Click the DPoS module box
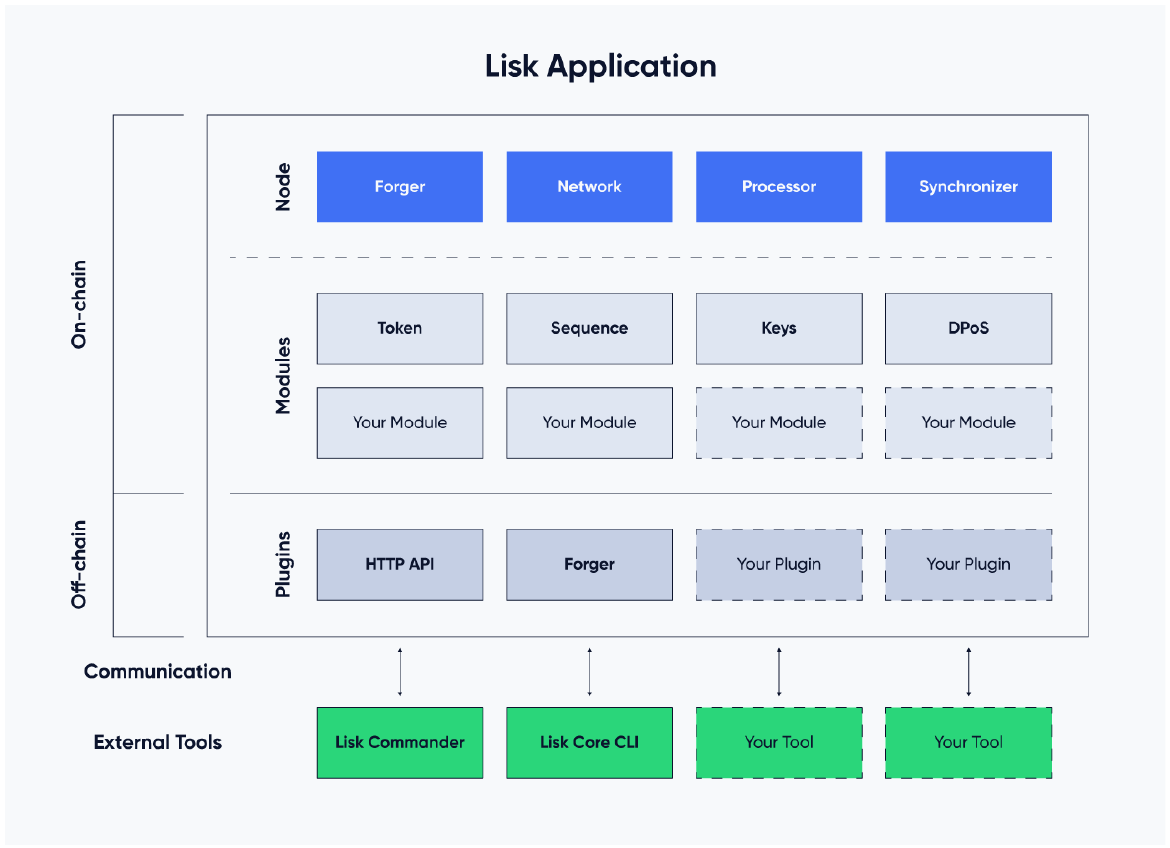 (x=969, y=328)
